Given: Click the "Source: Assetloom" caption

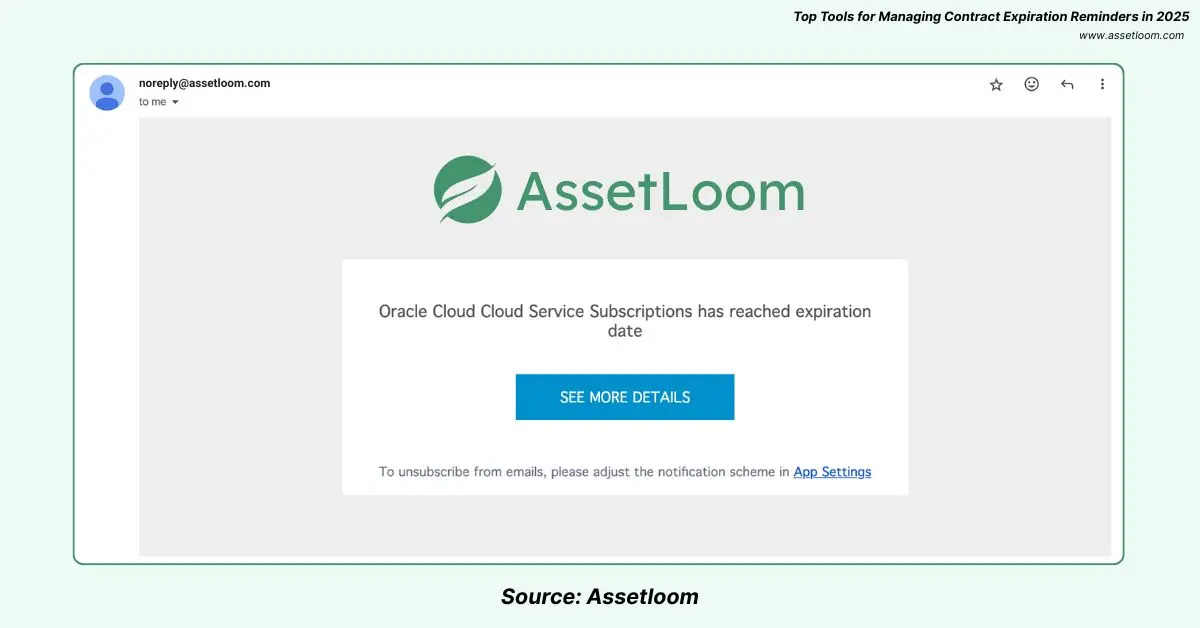Looking at the screenshot, I should click(599, 597).
